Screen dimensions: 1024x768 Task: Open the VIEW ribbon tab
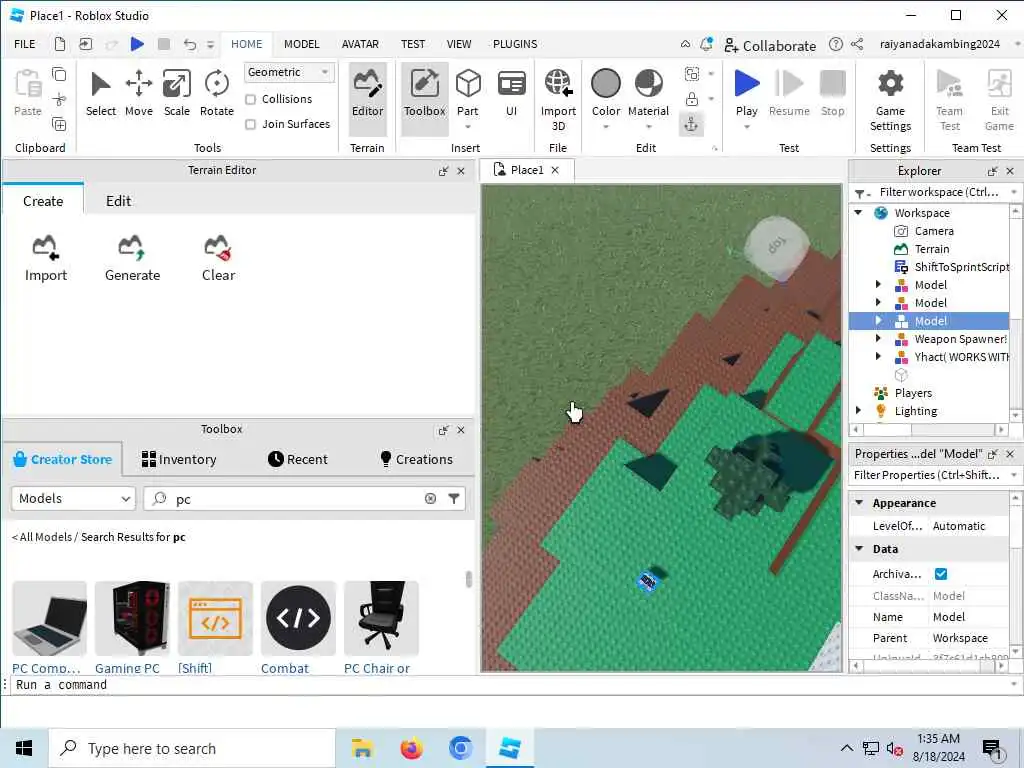[x=458, y=44]
